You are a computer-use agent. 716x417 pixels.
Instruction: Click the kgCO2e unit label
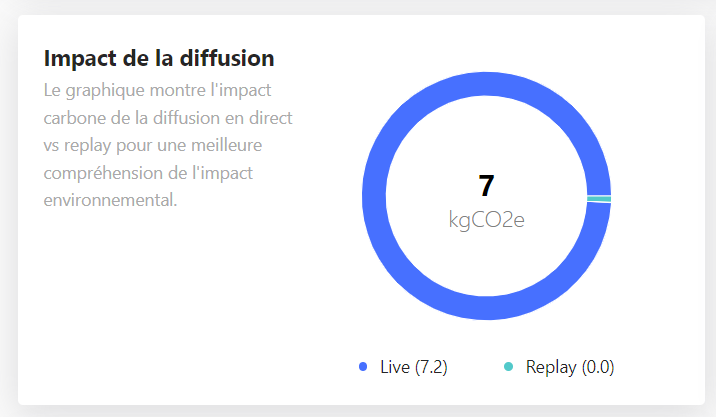click(x=487, y=220)
